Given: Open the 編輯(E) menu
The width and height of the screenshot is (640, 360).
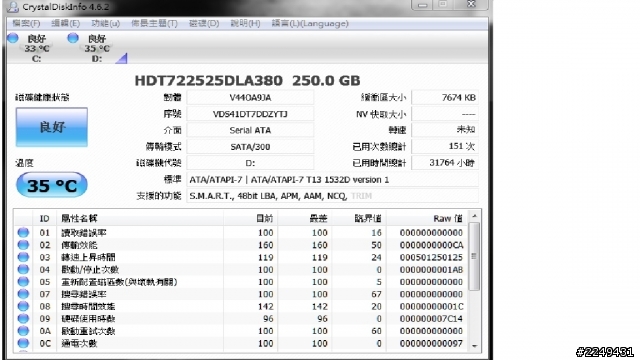Looking at the screenshot, I should [65, 23].
